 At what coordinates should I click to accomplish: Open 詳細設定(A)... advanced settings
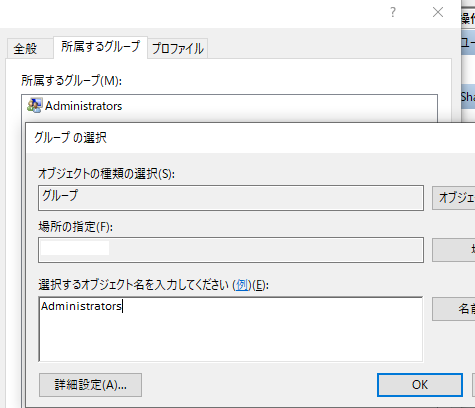pyautogui.click(x=90, y=385)
